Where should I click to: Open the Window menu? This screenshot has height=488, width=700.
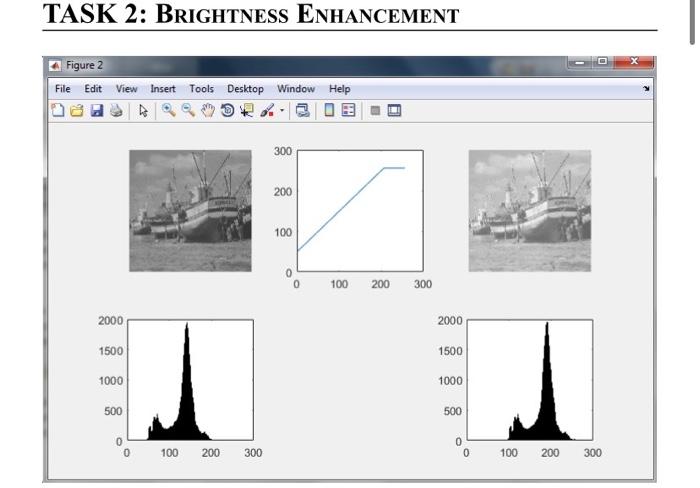[x=296, y=89]
